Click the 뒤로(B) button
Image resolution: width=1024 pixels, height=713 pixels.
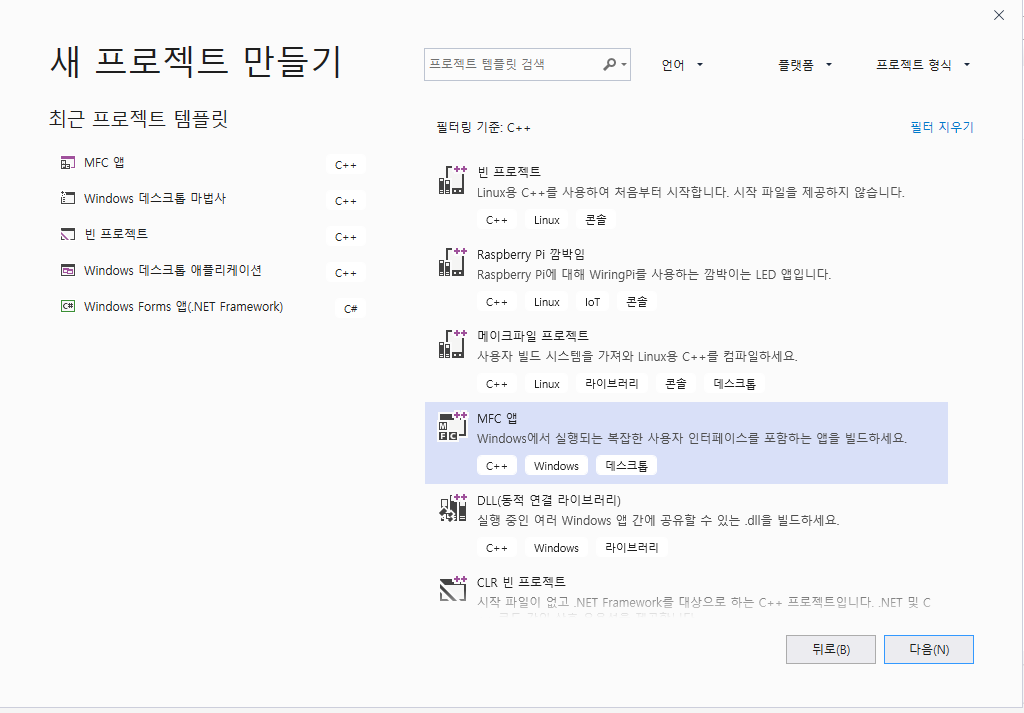(831, 649)
